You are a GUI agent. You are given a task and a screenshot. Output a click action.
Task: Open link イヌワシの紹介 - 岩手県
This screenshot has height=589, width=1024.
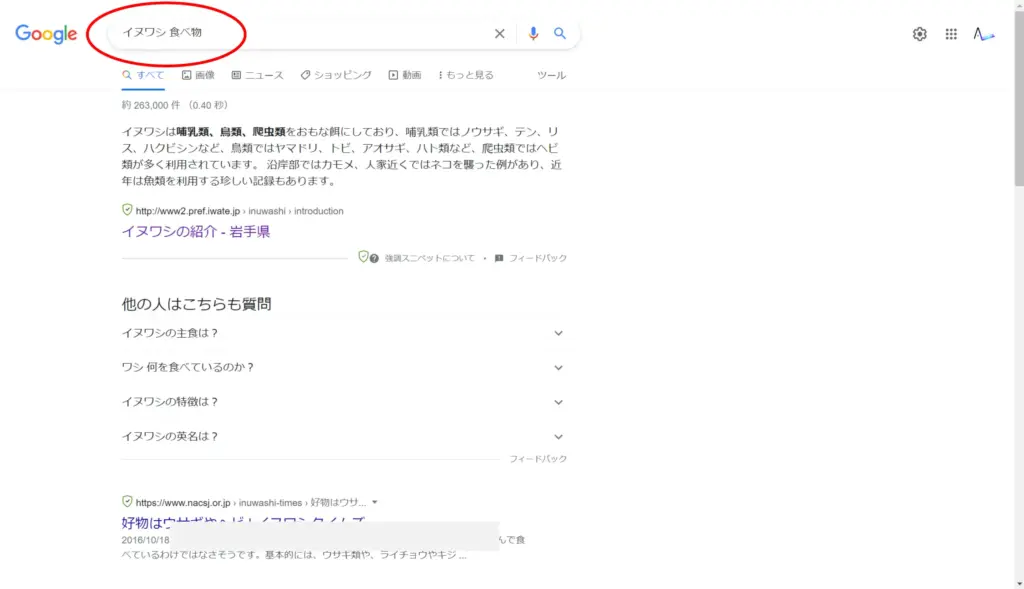196,231
